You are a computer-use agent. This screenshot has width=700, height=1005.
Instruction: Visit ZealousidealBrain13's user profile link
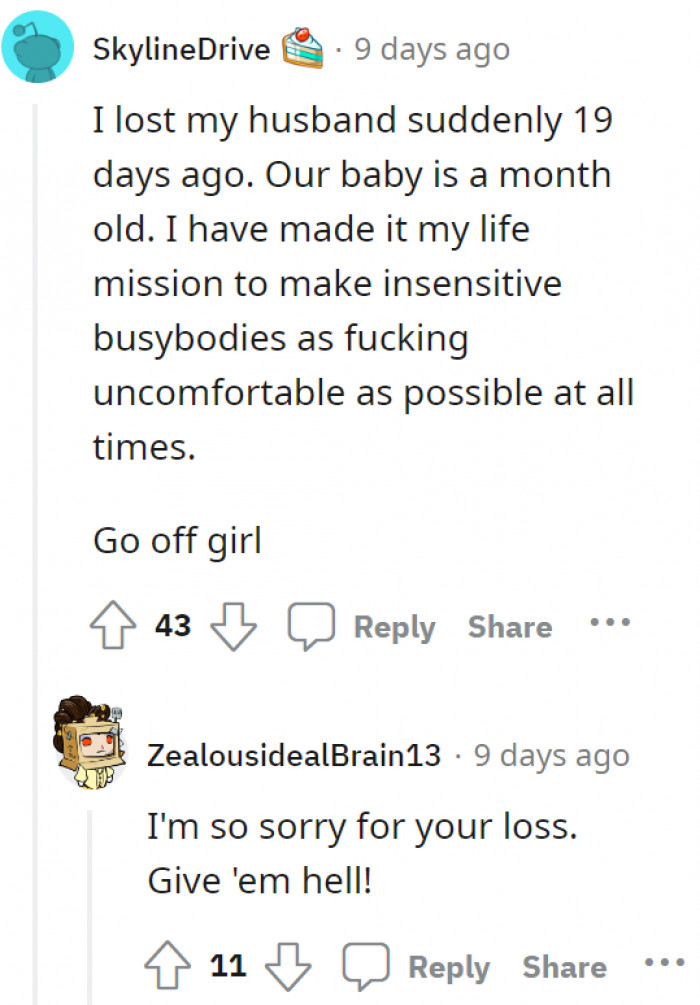pos(294,755)
